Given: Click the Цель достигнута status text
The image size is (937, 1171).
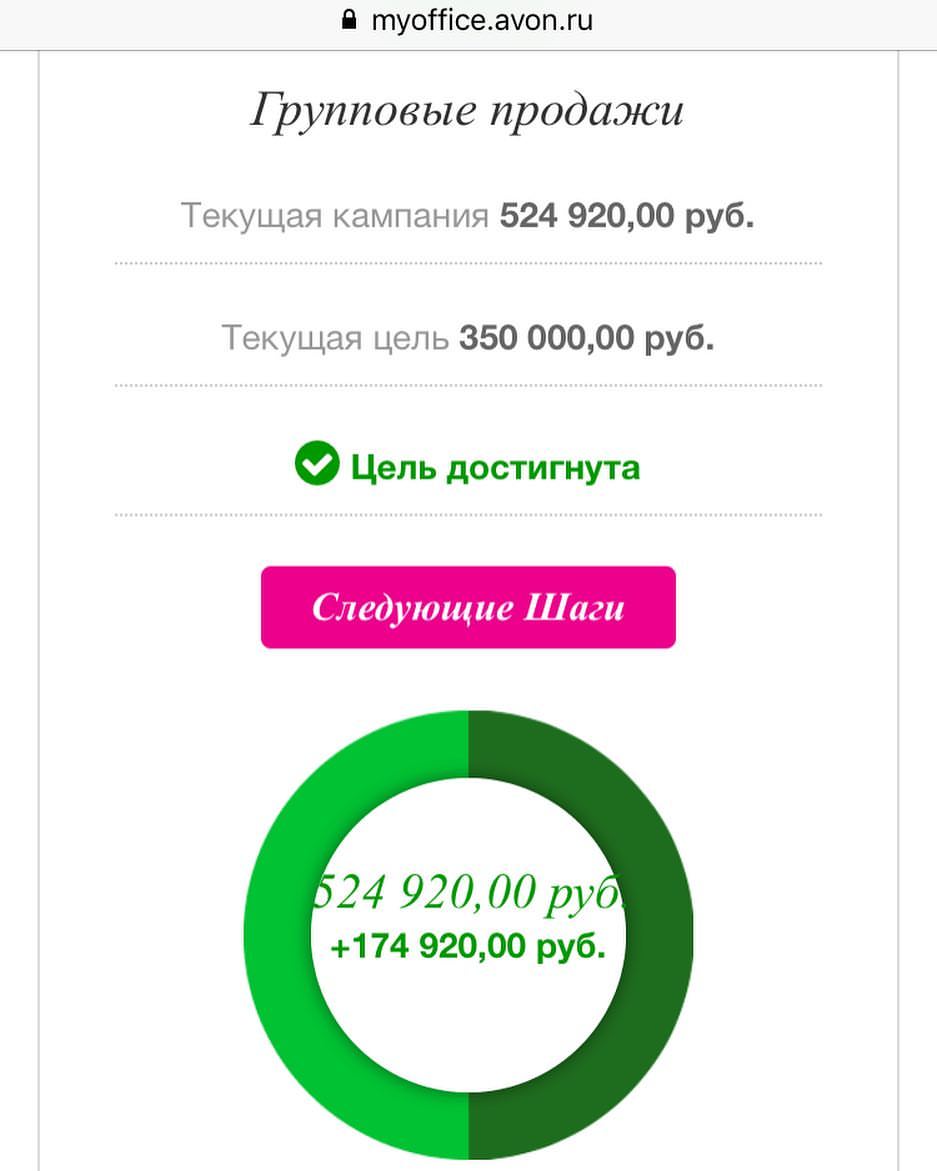Looking at the screenshot, I should click(496, 468).
